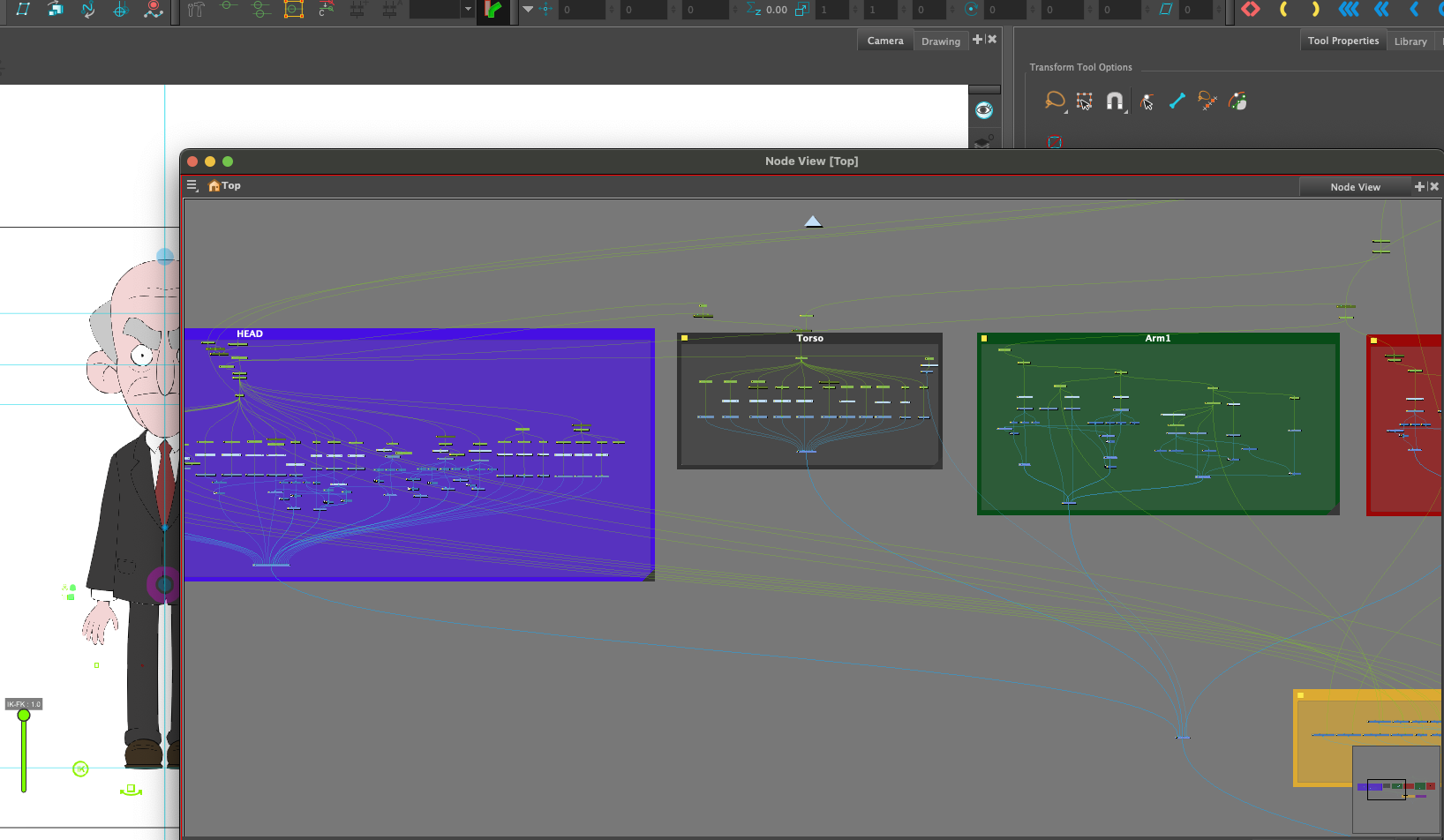
Task: Switch to the Library tab
Action: pyautogui.click(x=1410, y=41)
